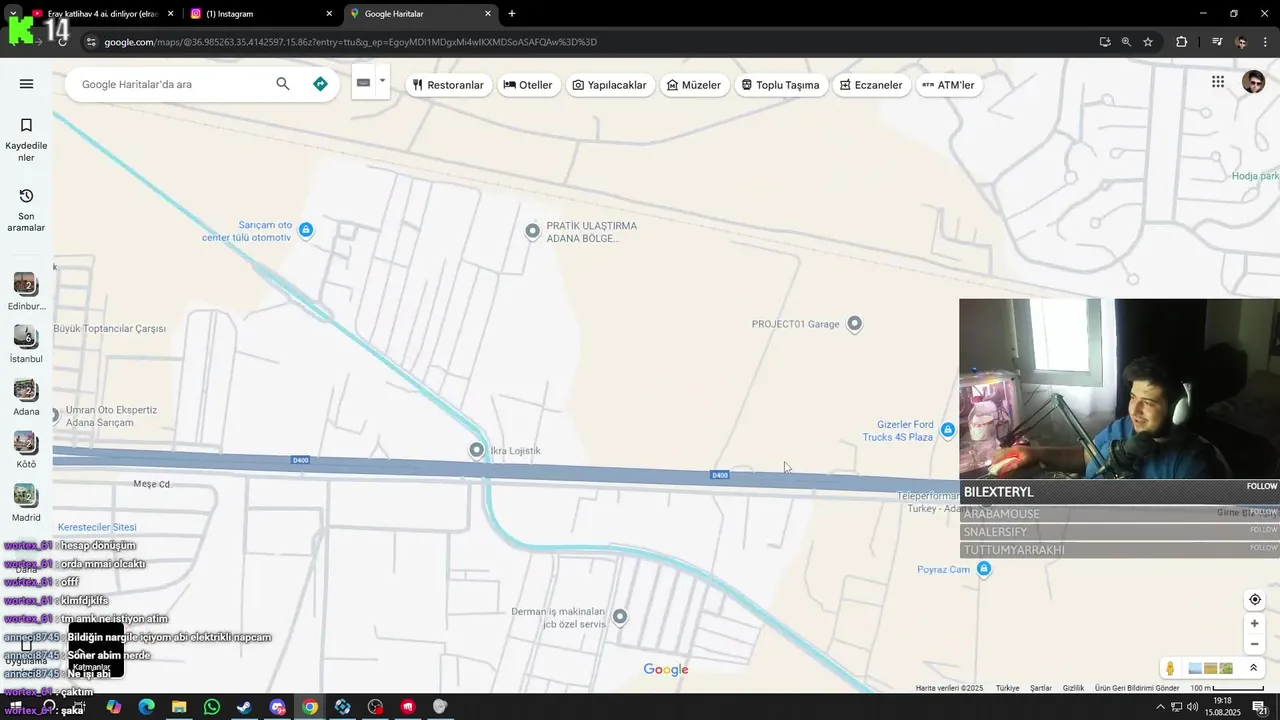
Task: Open Köfö recent place thumbnail
Action: click(x=26, y=444)
